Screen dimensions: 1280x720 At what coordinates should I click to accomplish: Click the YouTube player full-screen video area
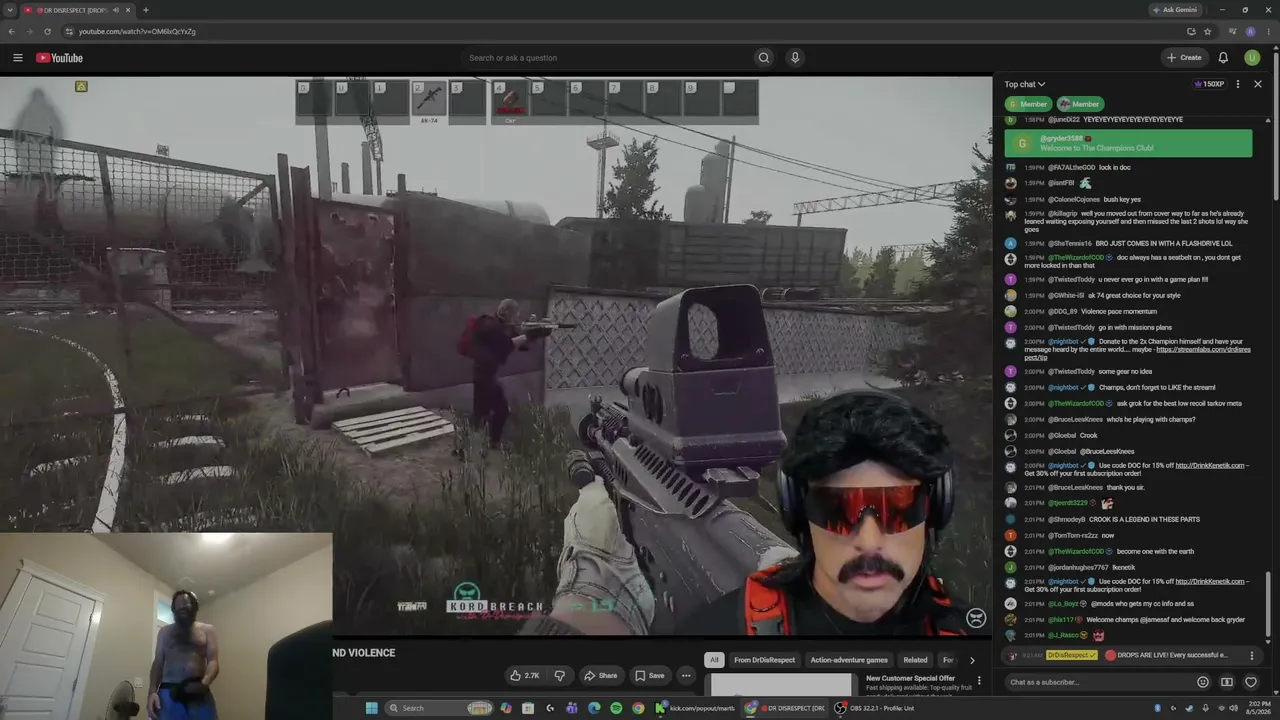496,355
